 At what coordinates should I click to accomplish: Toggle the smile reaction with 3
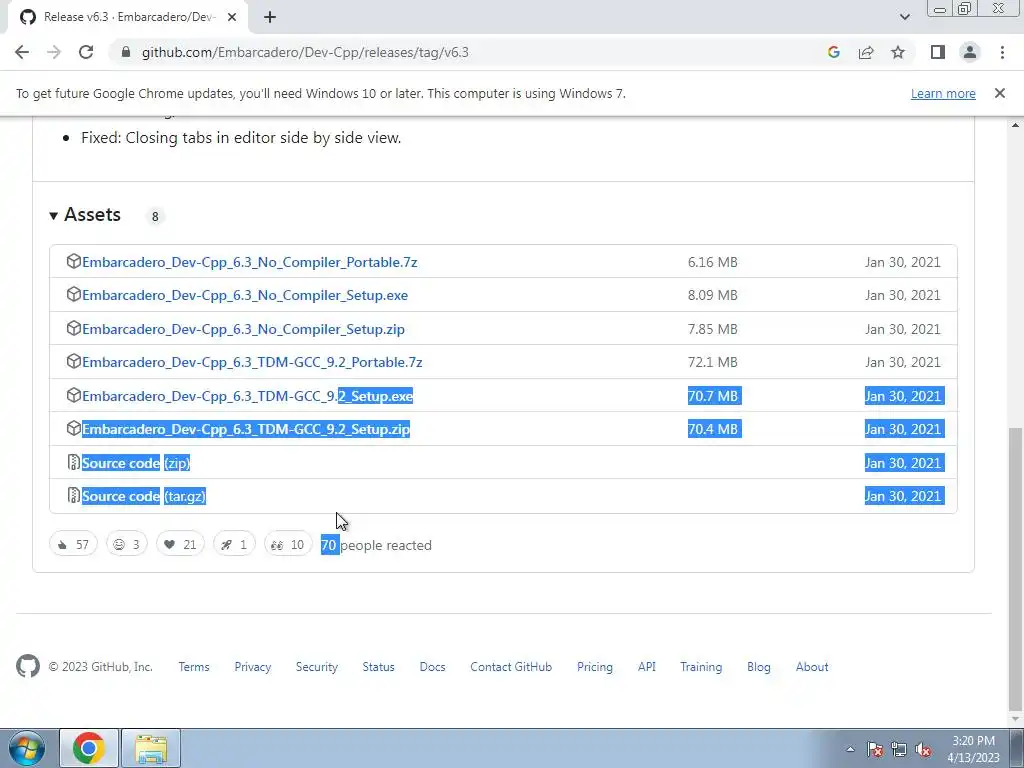coord(127,544)
